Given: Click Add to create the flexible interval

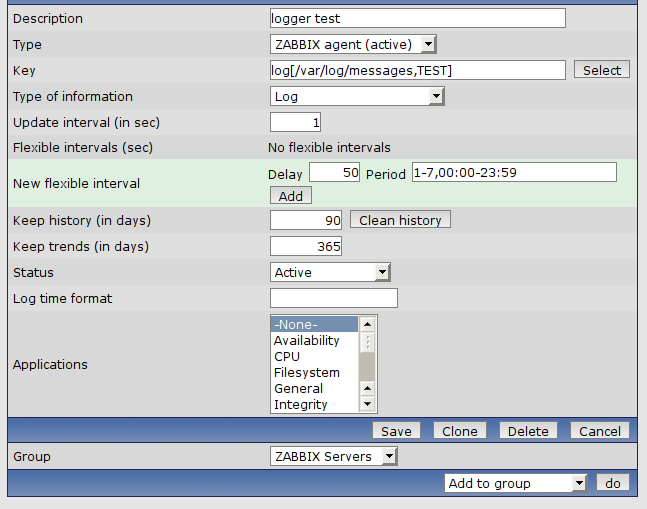Looking at the screenshot, I should 290,196.
